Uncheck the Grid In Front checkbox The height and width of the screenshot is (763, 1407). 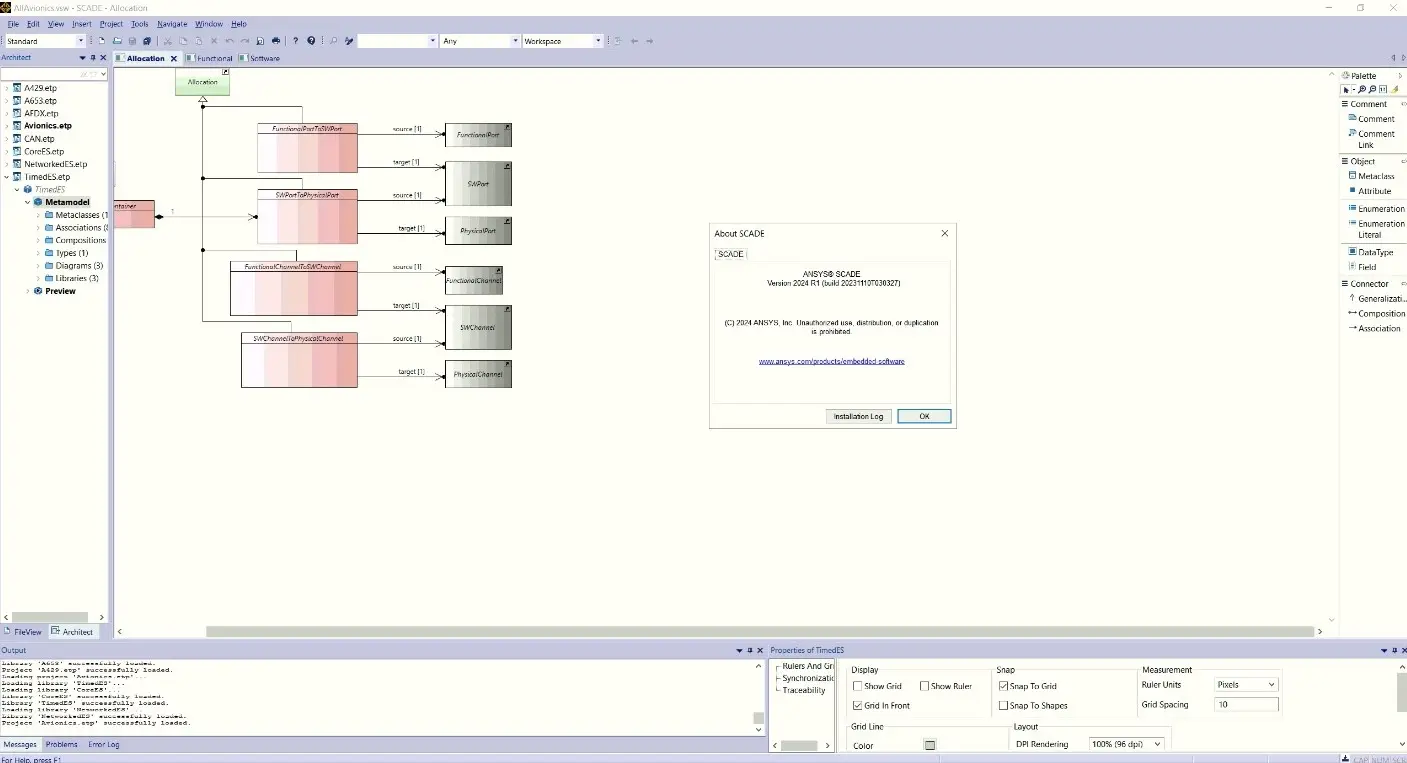858,705
